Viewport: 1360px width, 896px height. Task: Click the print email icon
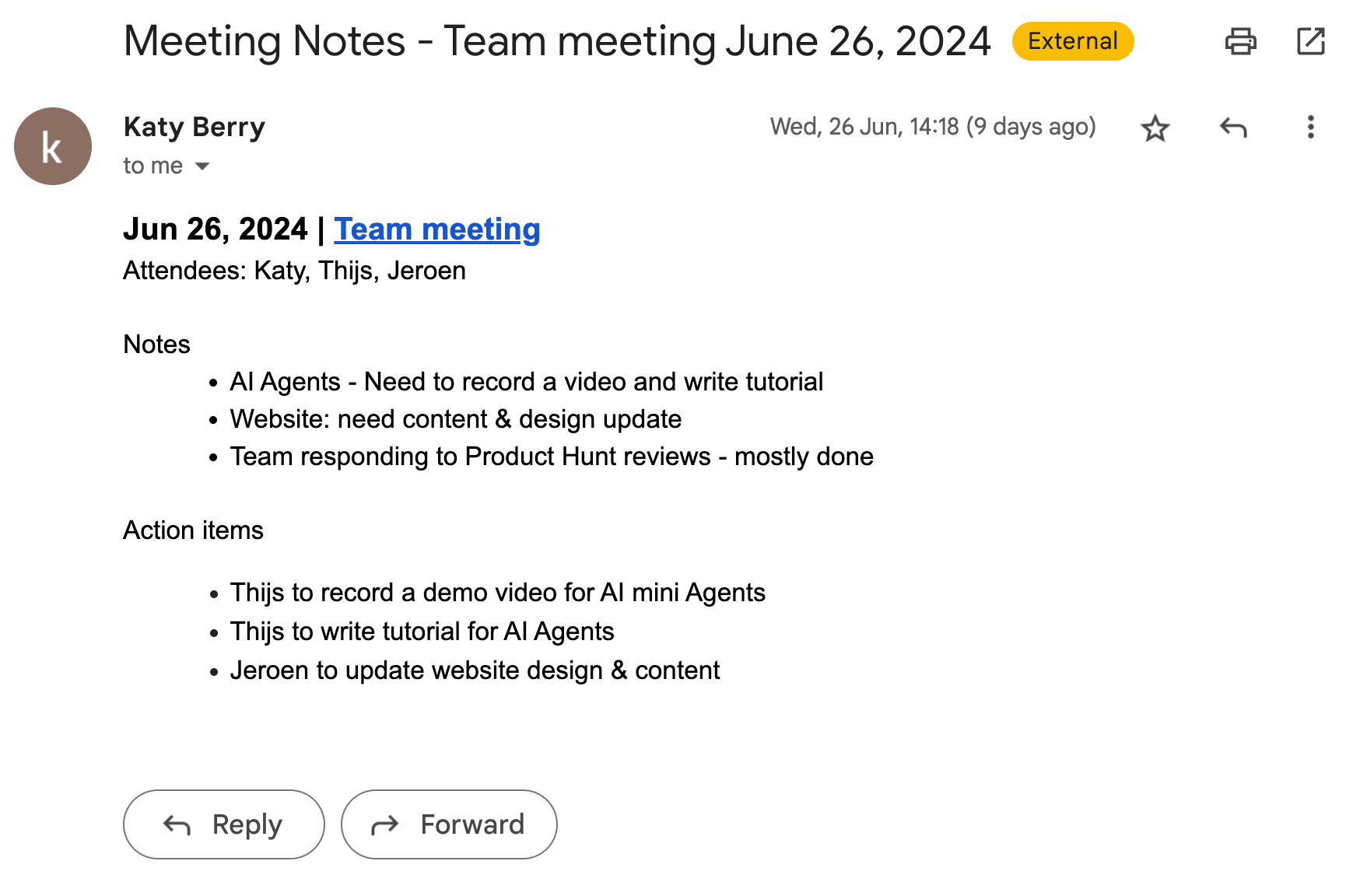[1241, 41]
